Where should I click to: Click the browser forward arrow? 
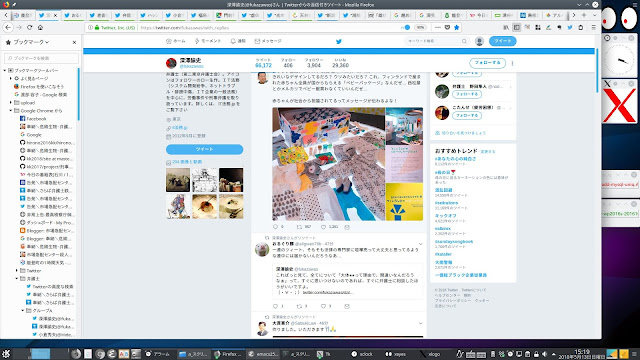[19, 27]
